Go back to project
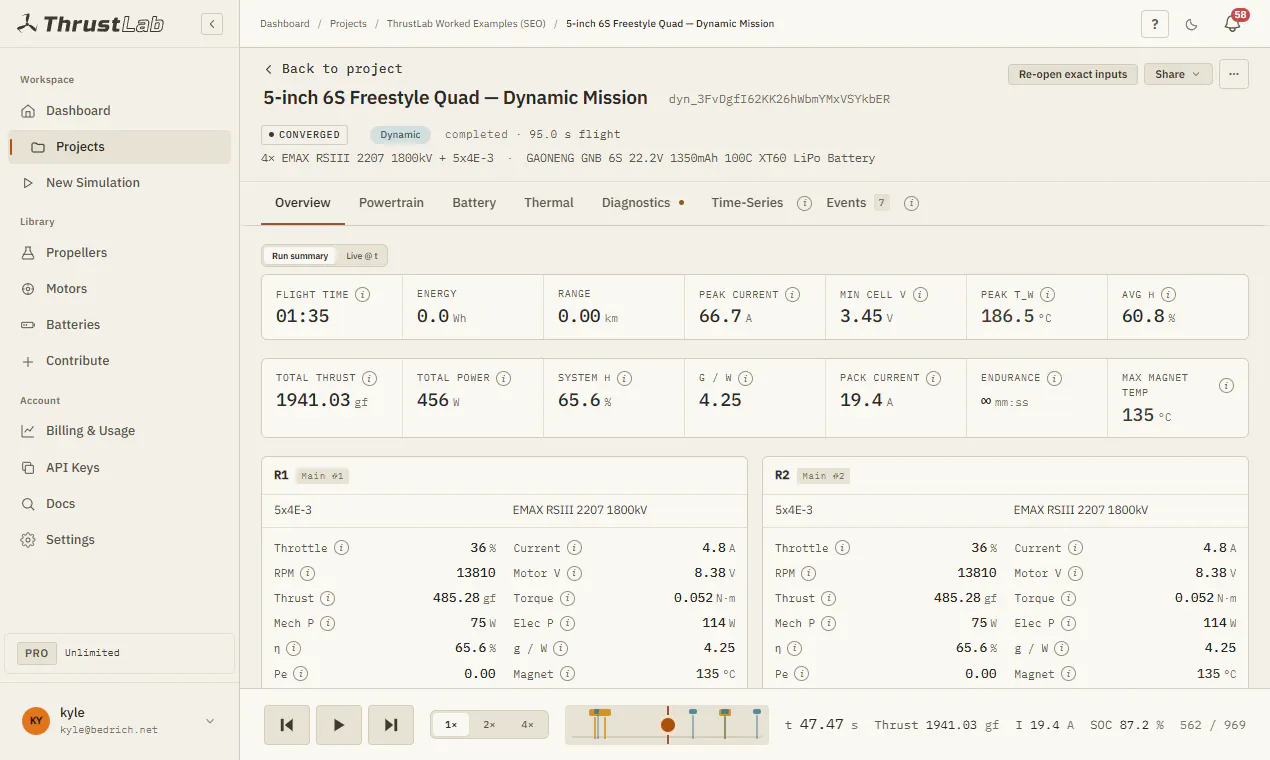 333,69
